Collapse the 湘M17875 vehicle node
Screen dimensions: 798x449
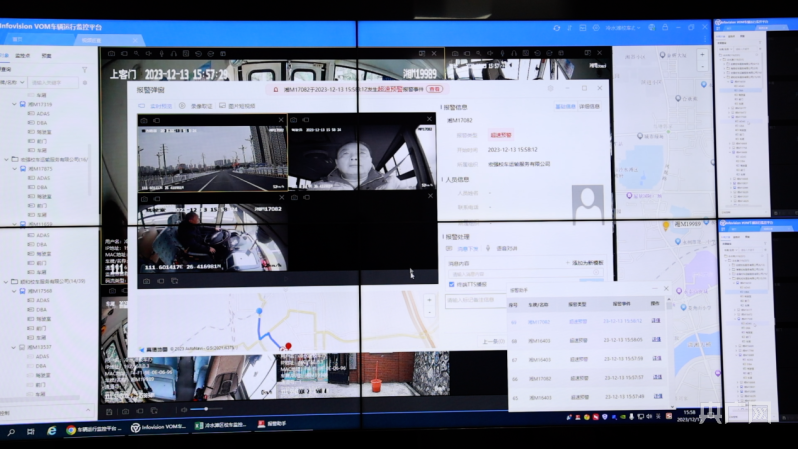point(15,169)
